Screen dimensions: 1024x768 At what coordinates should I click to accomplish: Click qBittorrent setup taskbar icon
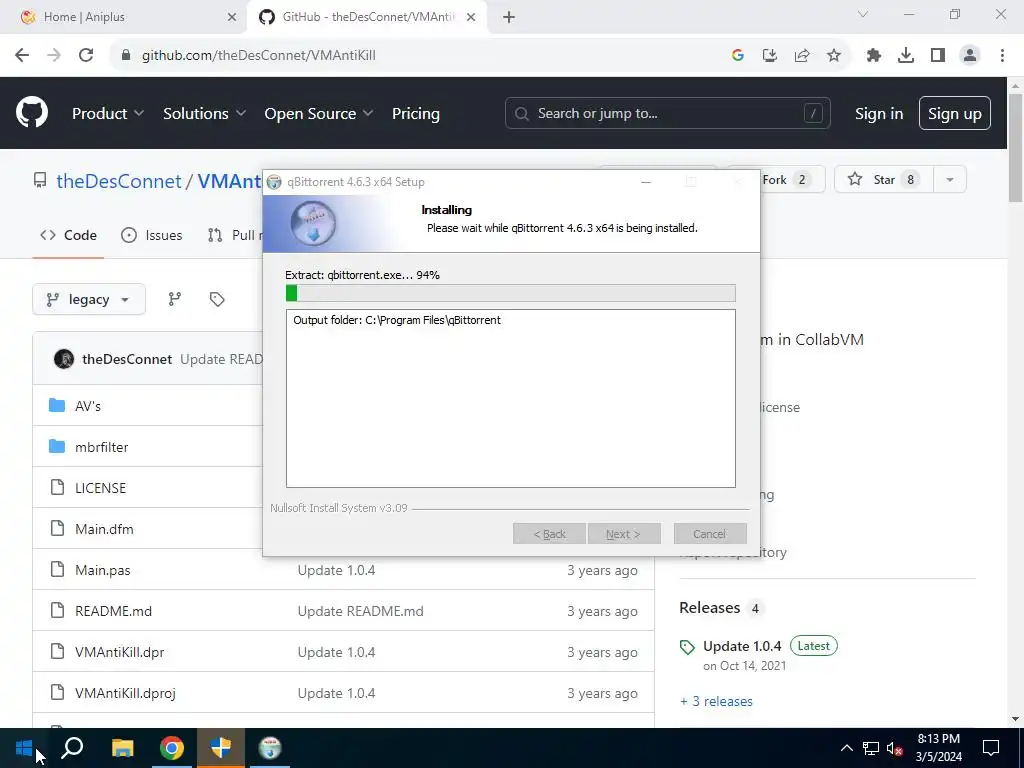270,748
